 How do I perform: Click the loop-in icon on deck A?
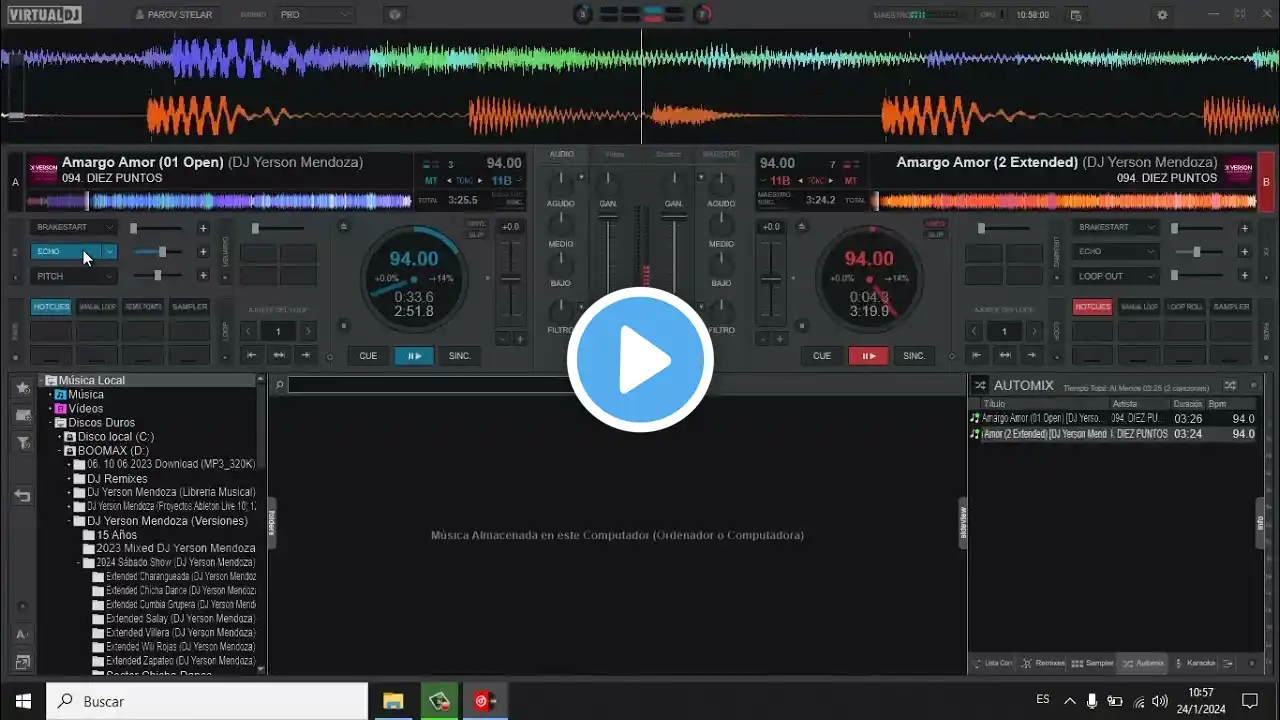[x=252, y=355]
